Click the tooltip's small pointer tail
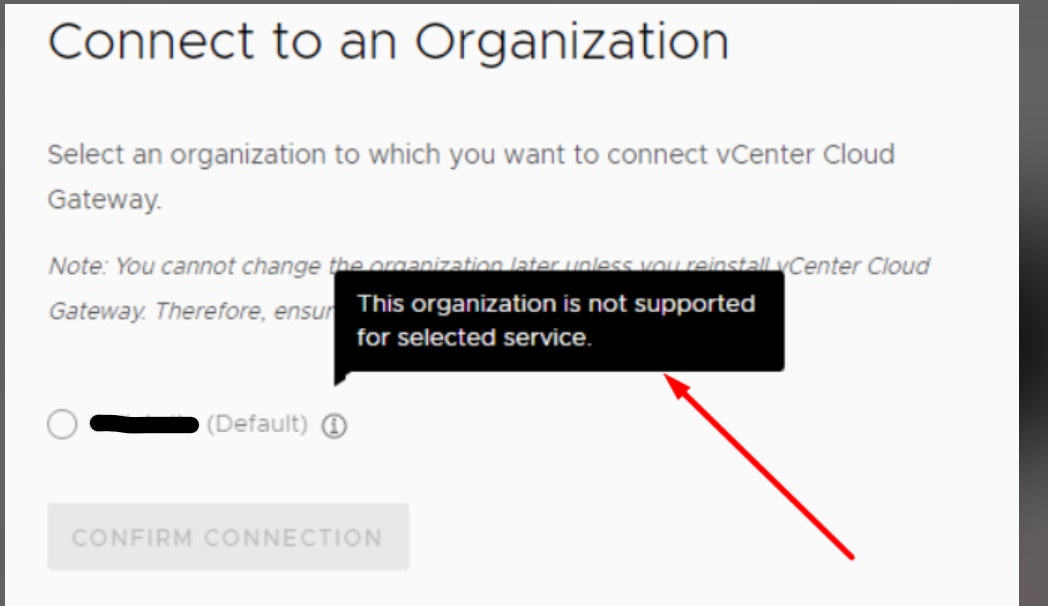This screenshot has height=606, width=1048. coord(339,378)
